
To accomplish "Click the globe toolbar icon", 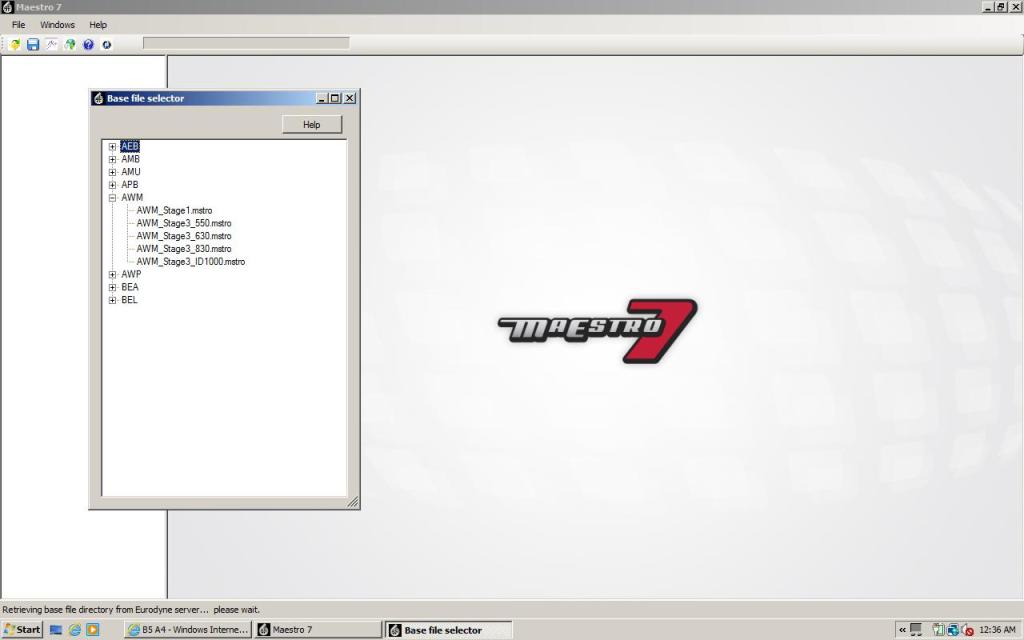I will pyautogui.click(x=69, y=44).
